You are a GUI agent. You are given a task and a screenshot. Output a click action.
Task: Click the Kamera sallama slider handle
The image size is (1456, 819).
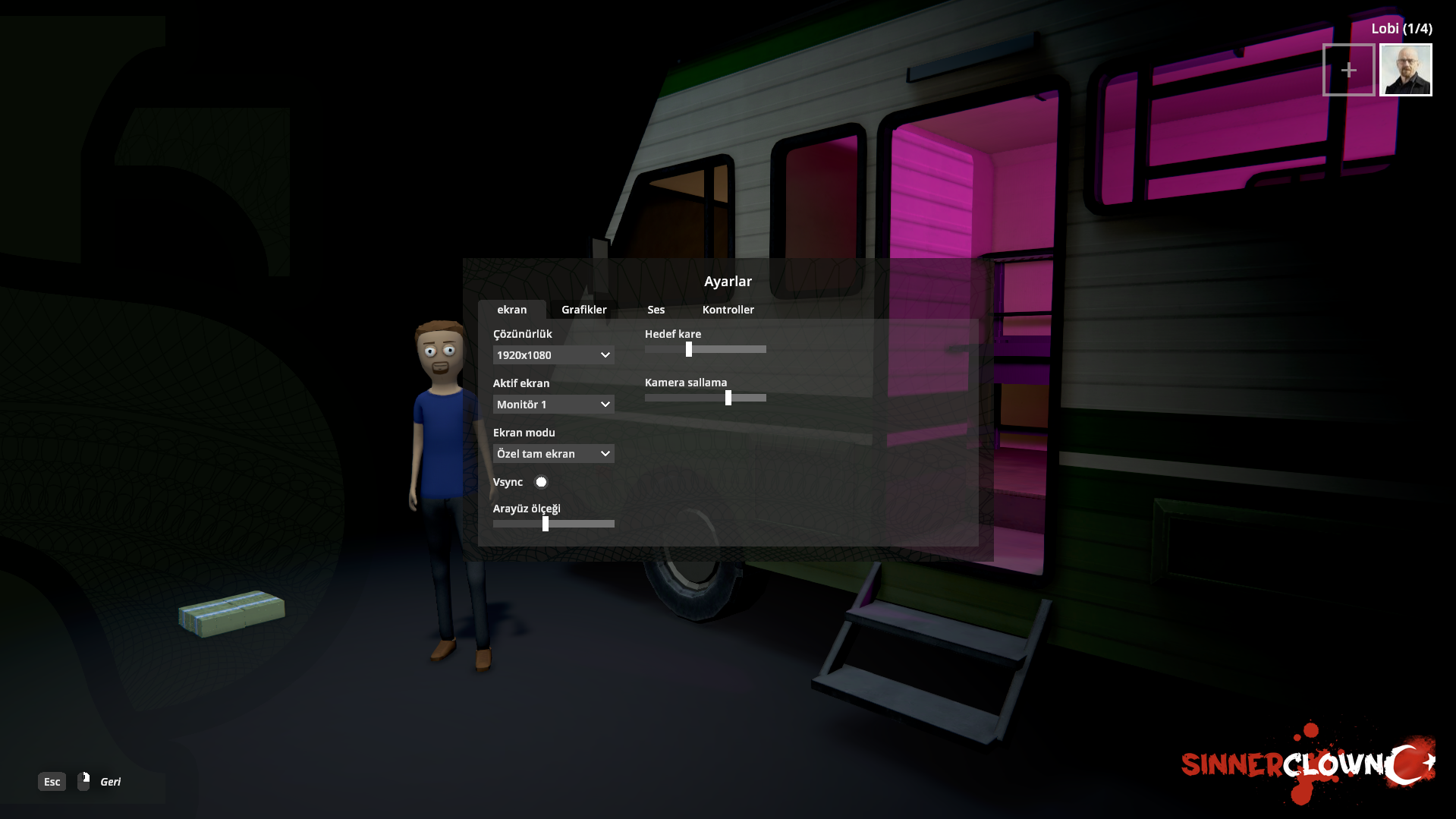(728, 398)
